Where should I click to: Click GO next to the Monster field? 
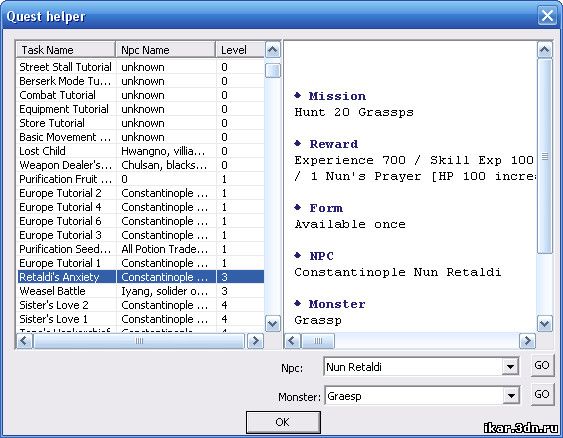pyautogui.click(x=542, y=394)
